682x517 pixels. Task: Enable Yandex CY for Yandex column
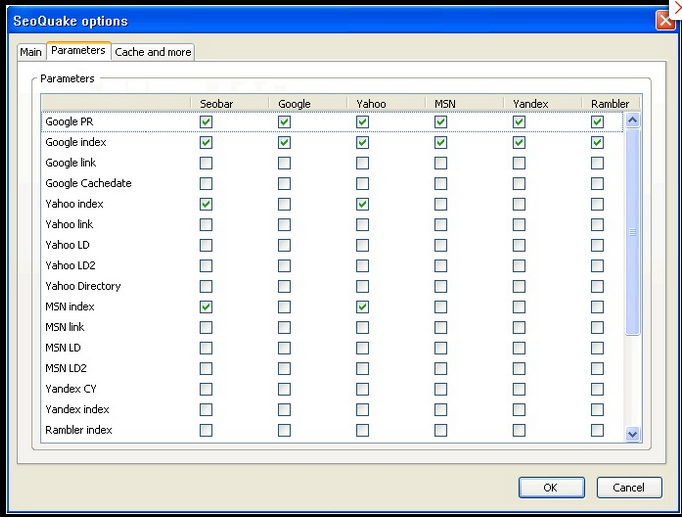(518, 389)
